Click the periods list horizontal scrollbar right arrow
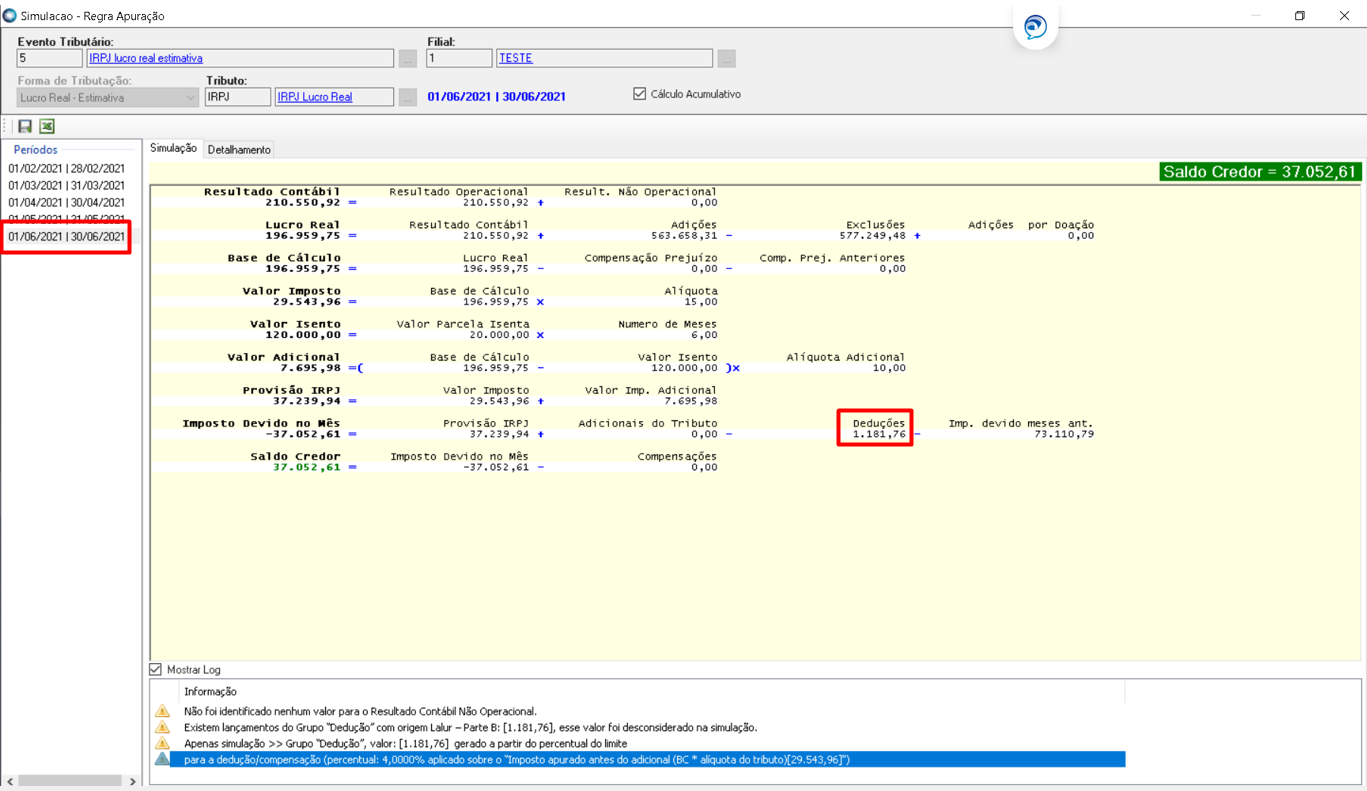 (x=133, y=781)
